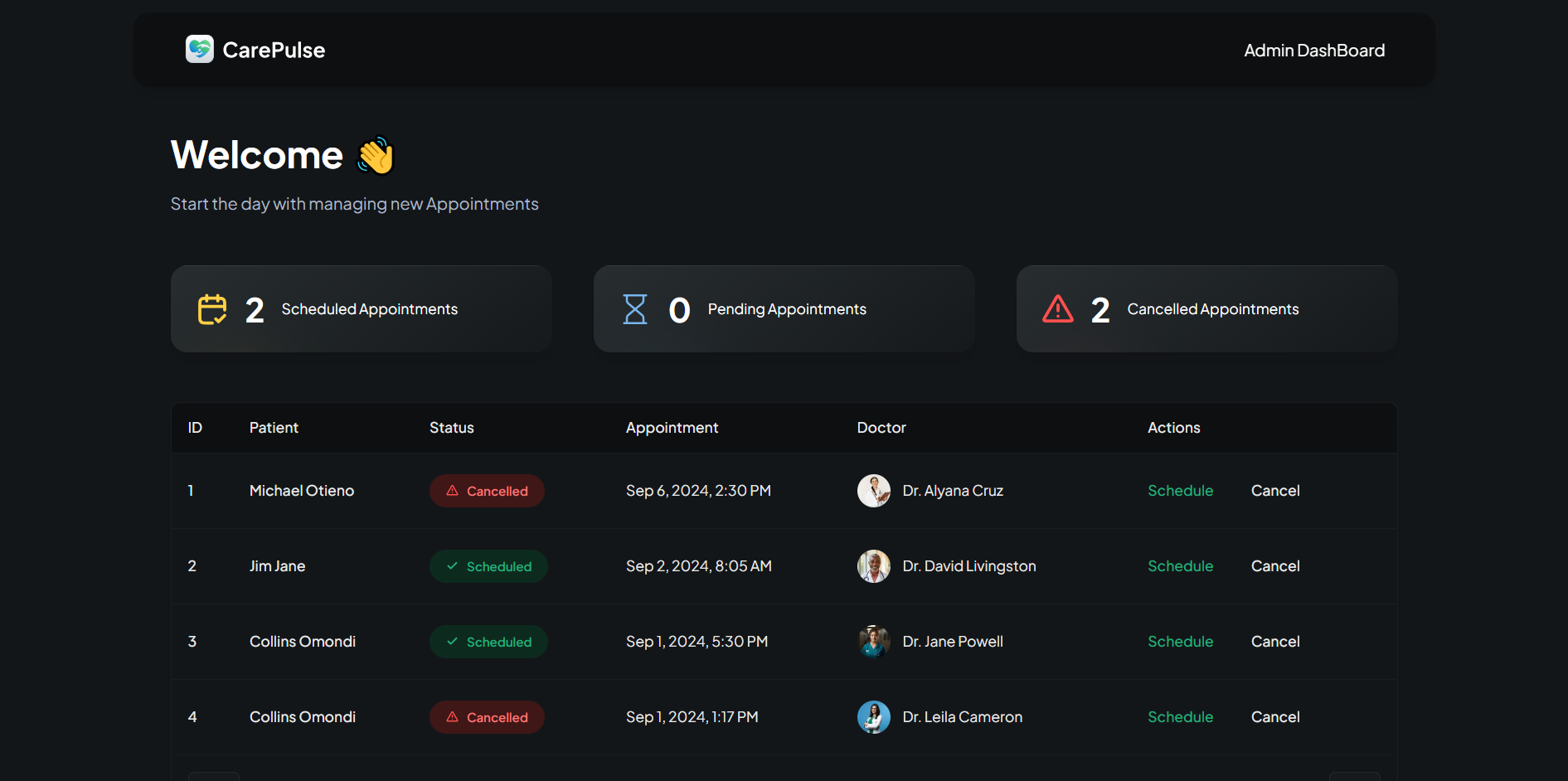Click Dr. Alyana Cruz's avatar photo
Screen dimensions: 1568x781
(873, 491)
